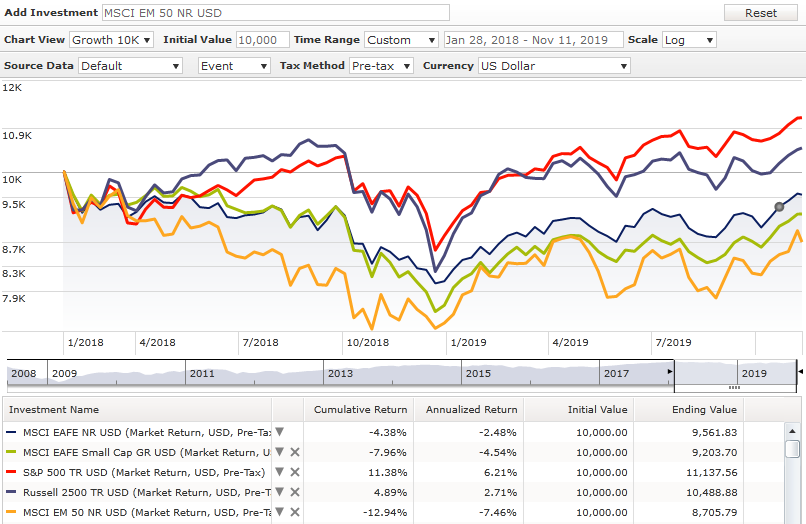The width and height of the screenshot is (806, 524).
Task: Open the Tax Method Pre-tax dropdown
Action: (381, 66)
